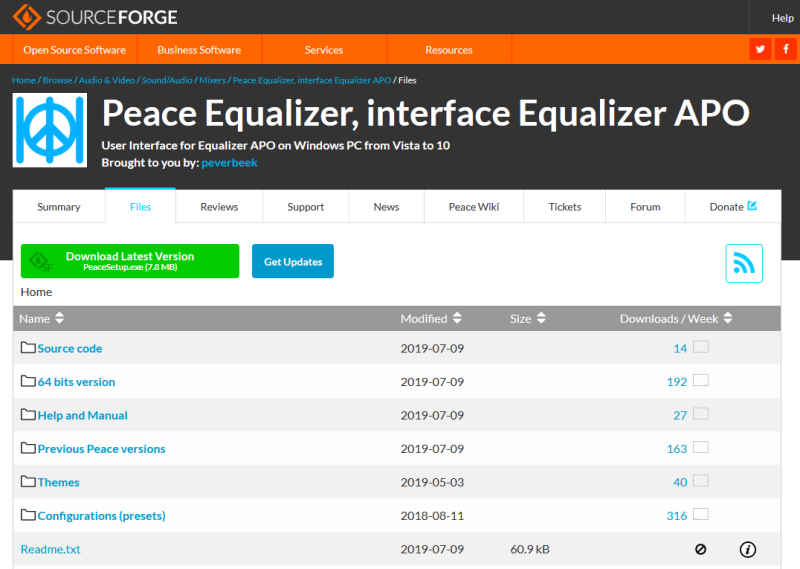Click the Sound/Audio breadcrumb link

pyautogui.click(x=167, y=80)
